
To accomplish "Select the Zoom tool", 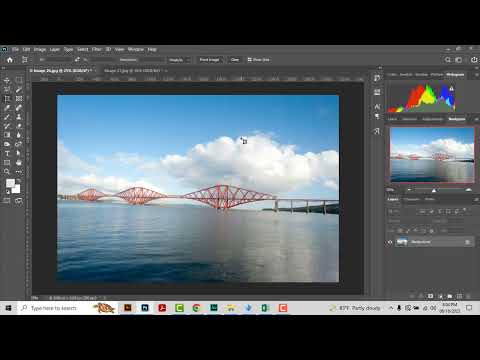I will tap(7, 171).
